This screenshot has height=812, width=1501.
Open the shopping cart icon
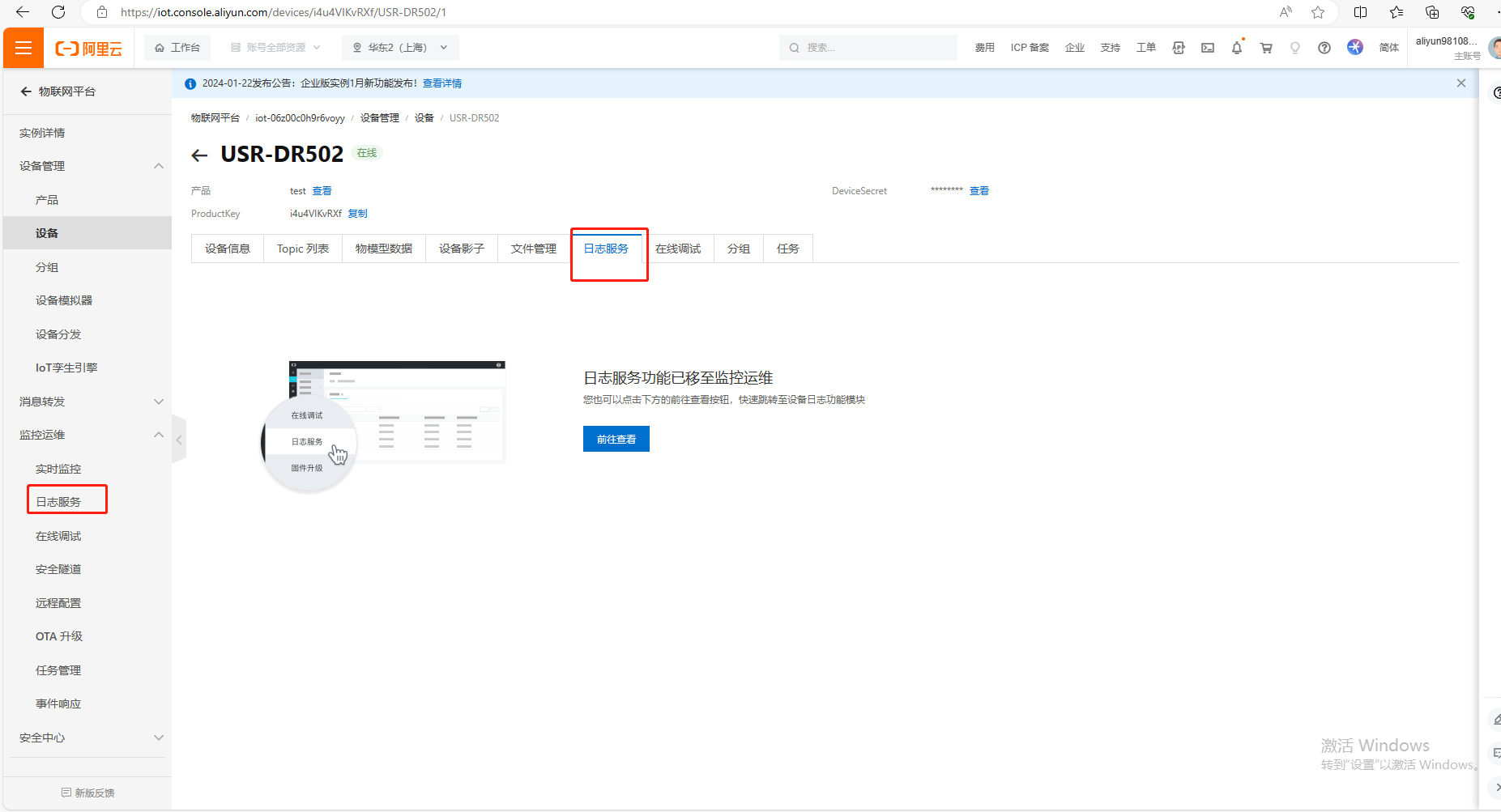point(1265,48)
